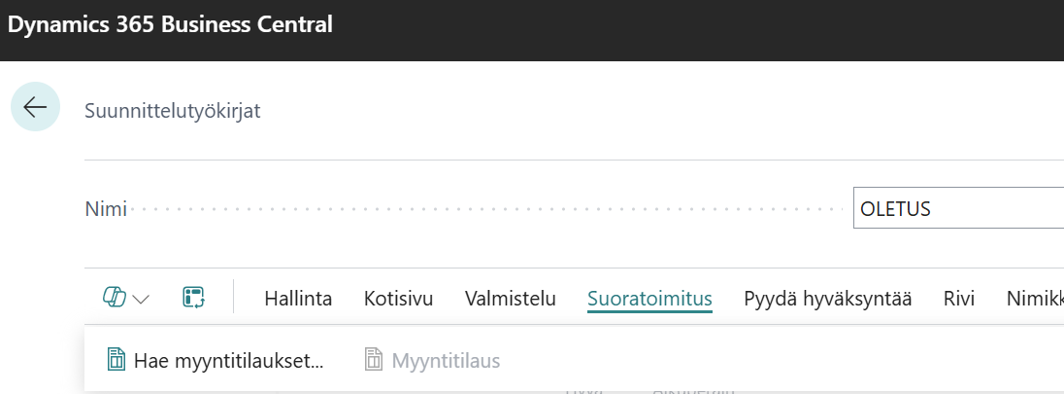Click the Dynamics 365 Business Central header title
The image size is (1064, 394).
170,25
